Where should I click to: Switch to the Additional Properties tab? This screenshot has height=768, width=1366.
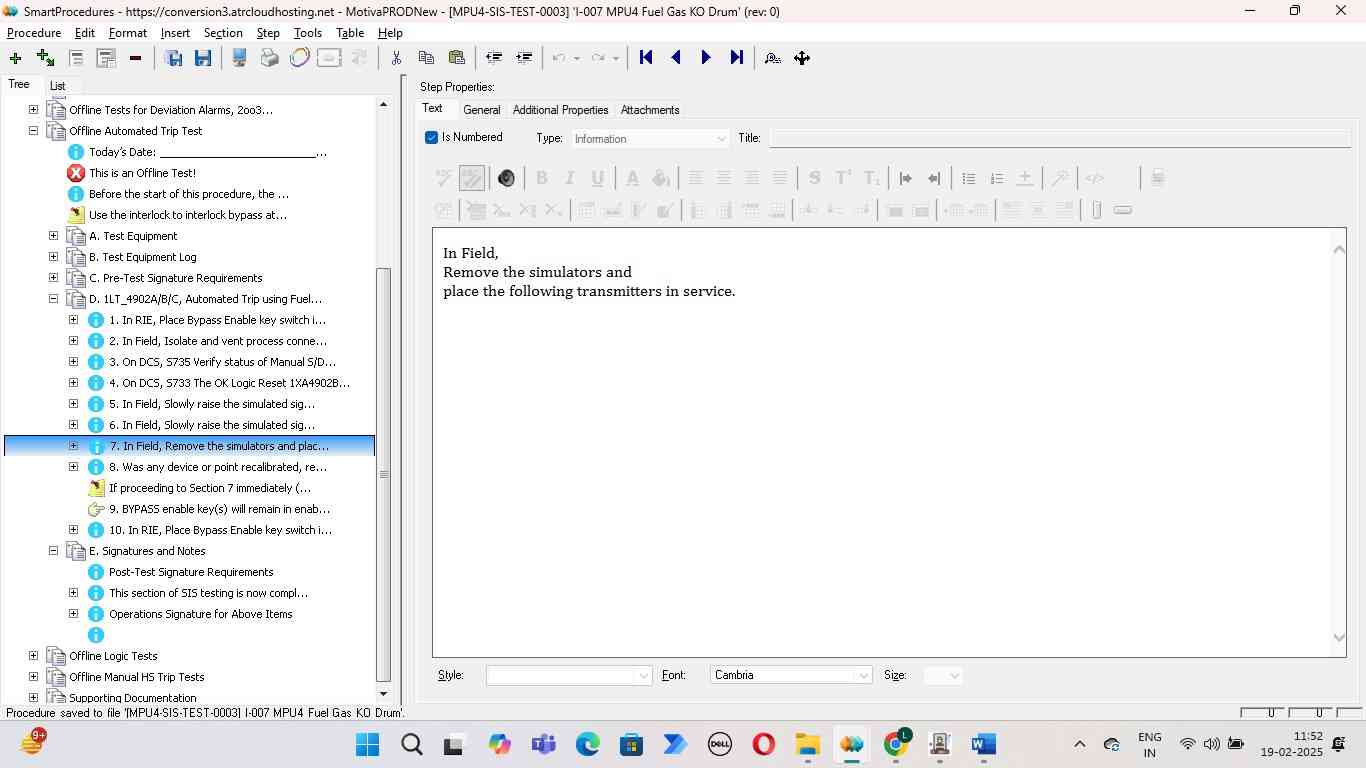(x=560, y=110)
